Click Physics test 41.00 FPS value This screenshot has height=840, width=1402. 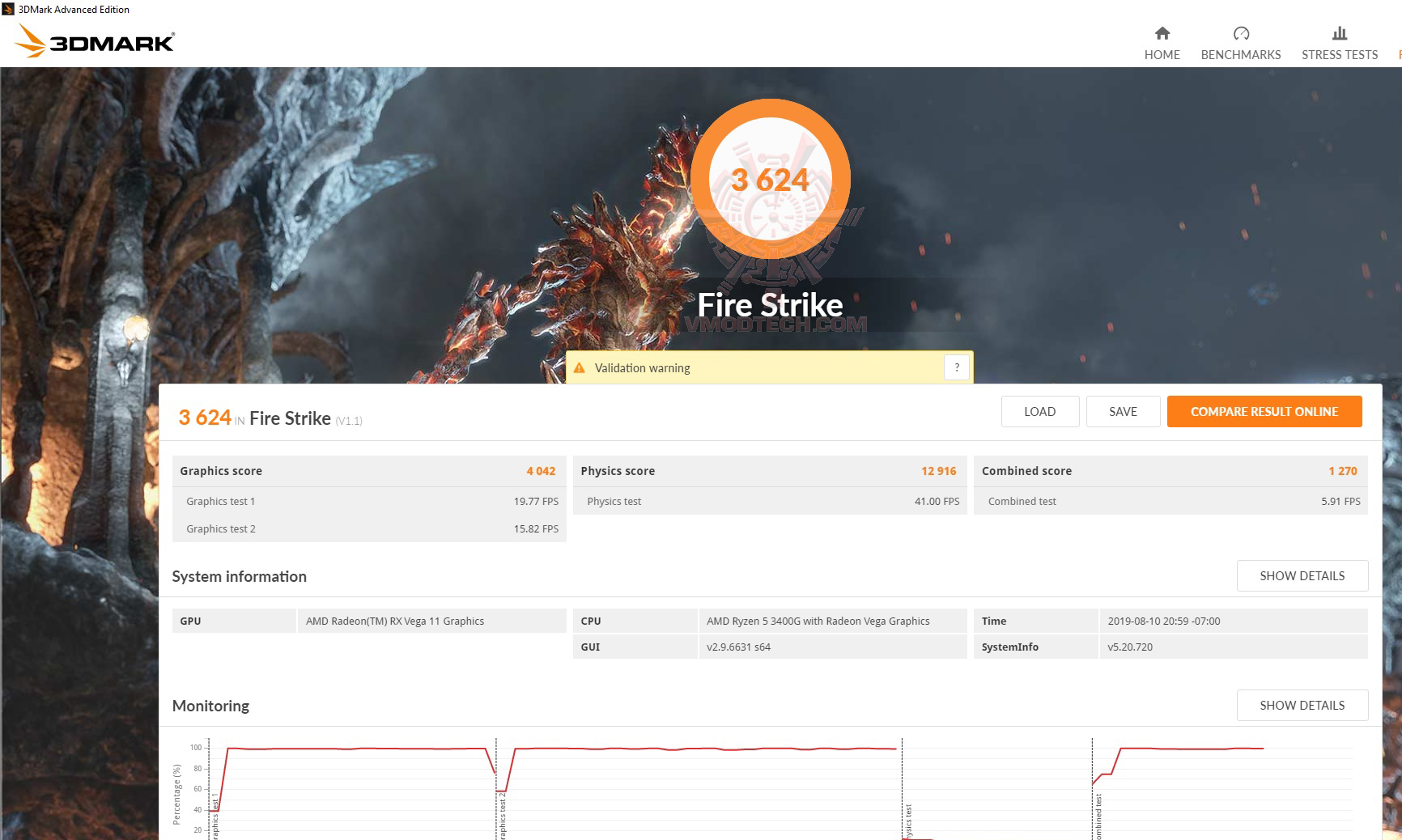tap(937, 502)
